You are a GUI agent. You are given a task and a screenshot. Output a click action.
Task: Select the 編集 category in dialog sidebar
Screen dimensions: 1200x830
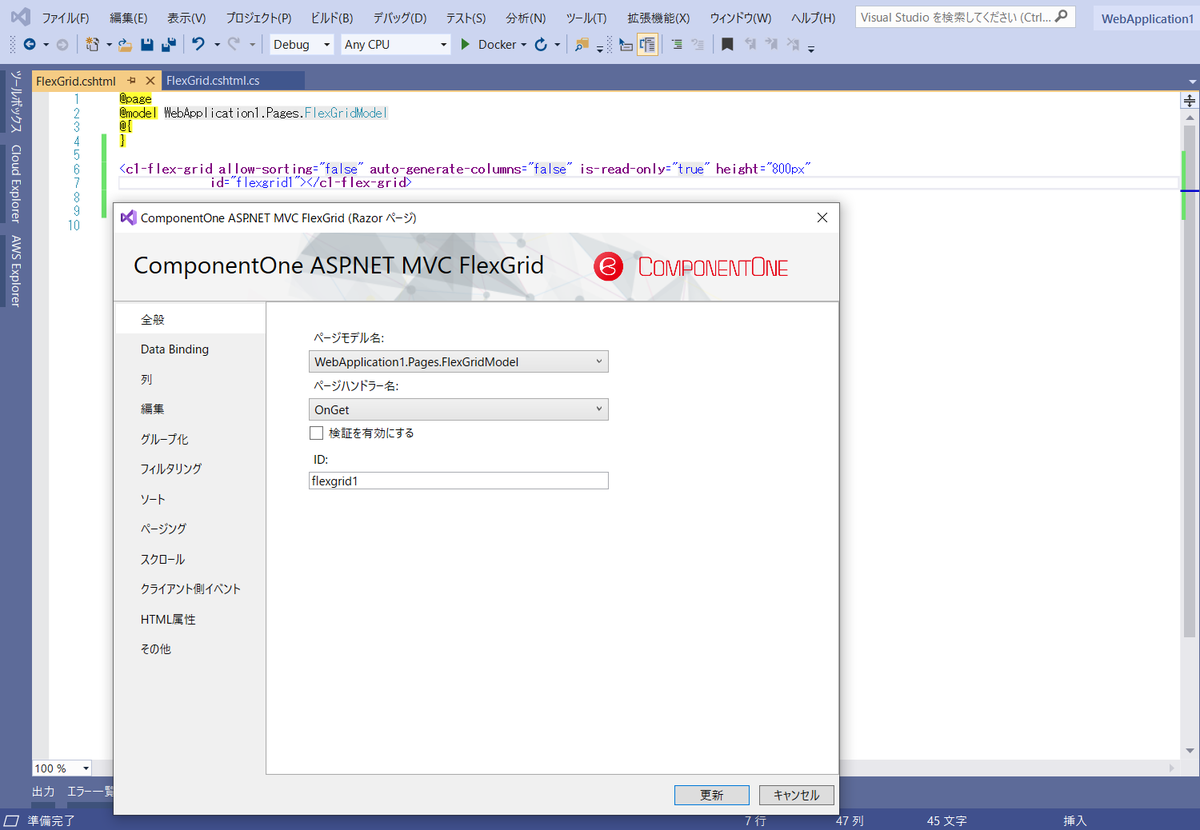point(190,409)
